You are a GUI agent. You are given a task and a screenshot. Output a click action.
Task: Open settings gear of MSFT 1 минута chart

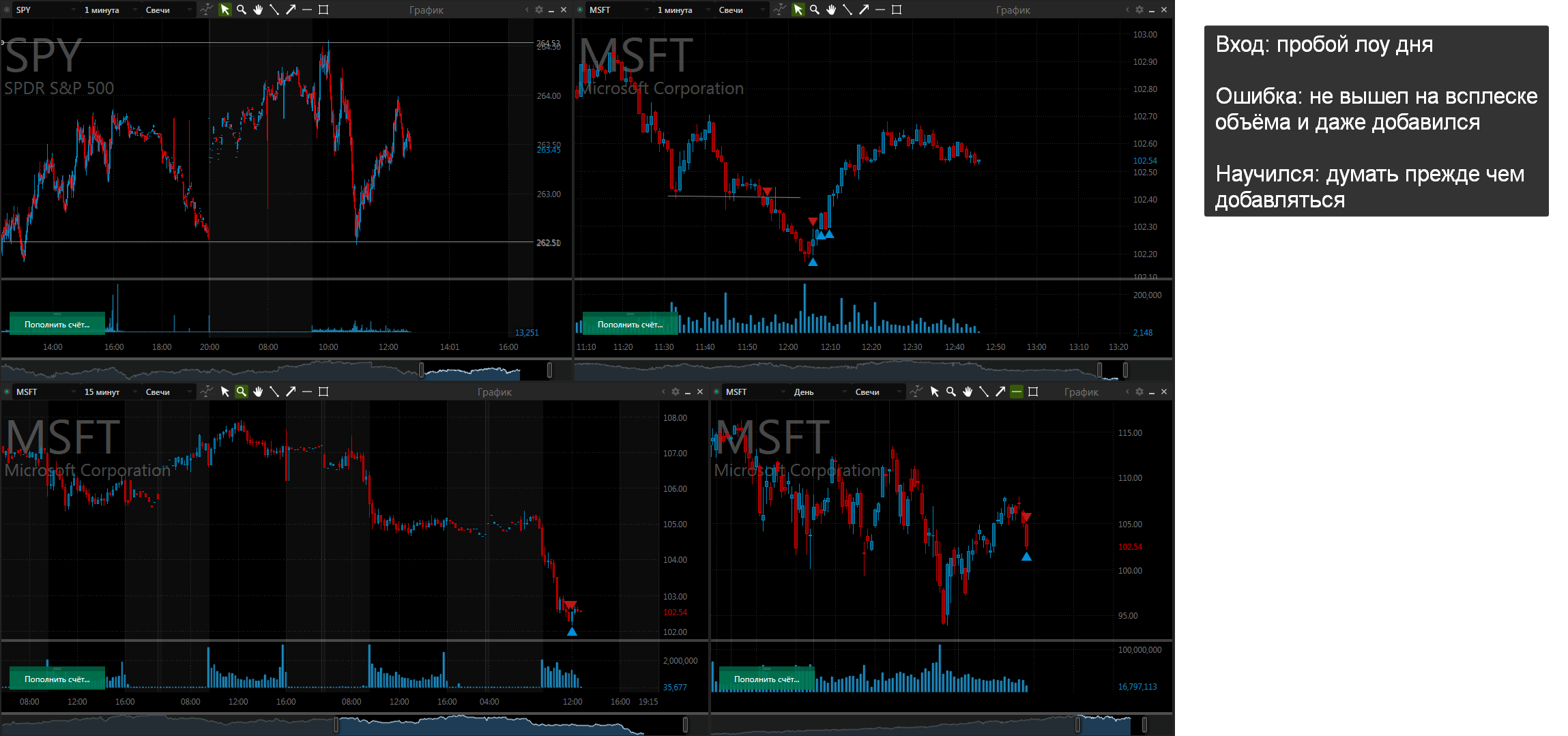point(1139,10)
